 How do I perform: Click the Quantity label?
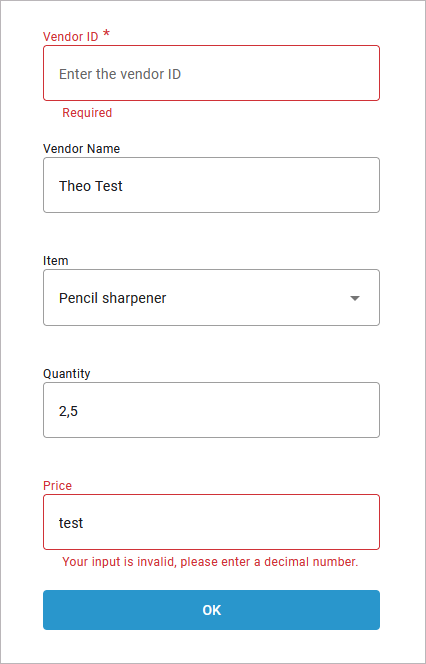point(66,374)
